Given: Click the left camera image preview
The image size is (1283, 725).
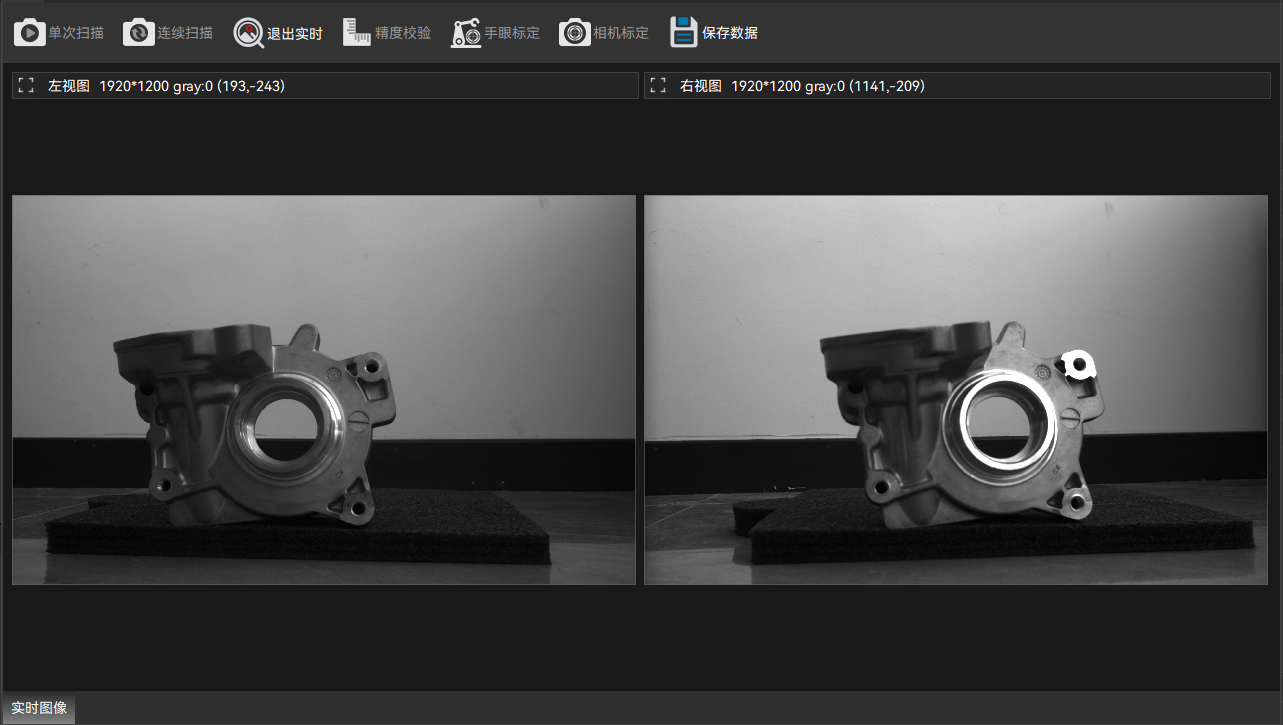Looking at the screenshot, I should (322, 389).
